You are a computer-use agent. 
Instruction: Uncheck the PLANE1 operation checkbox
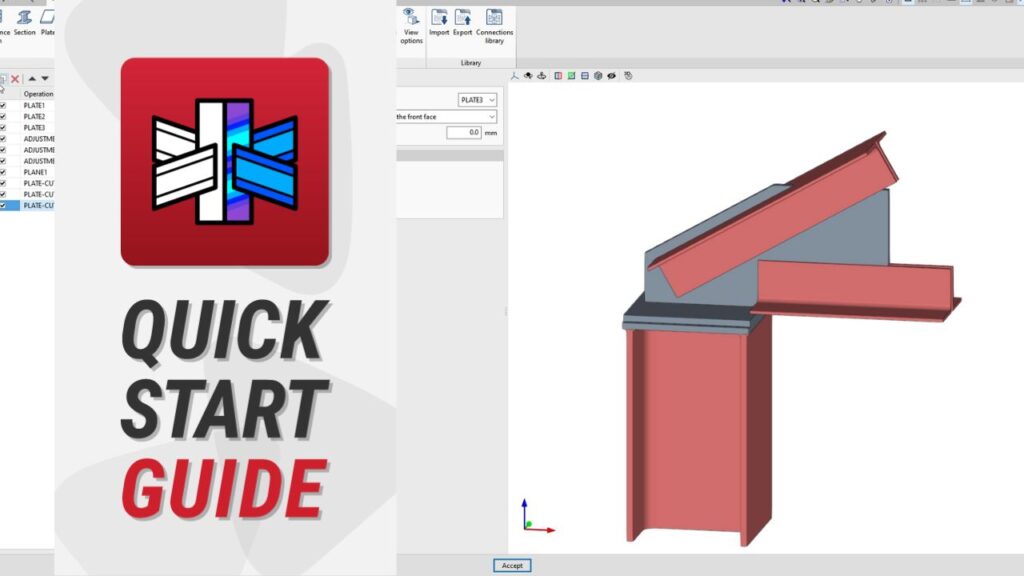tap(3, 172)
